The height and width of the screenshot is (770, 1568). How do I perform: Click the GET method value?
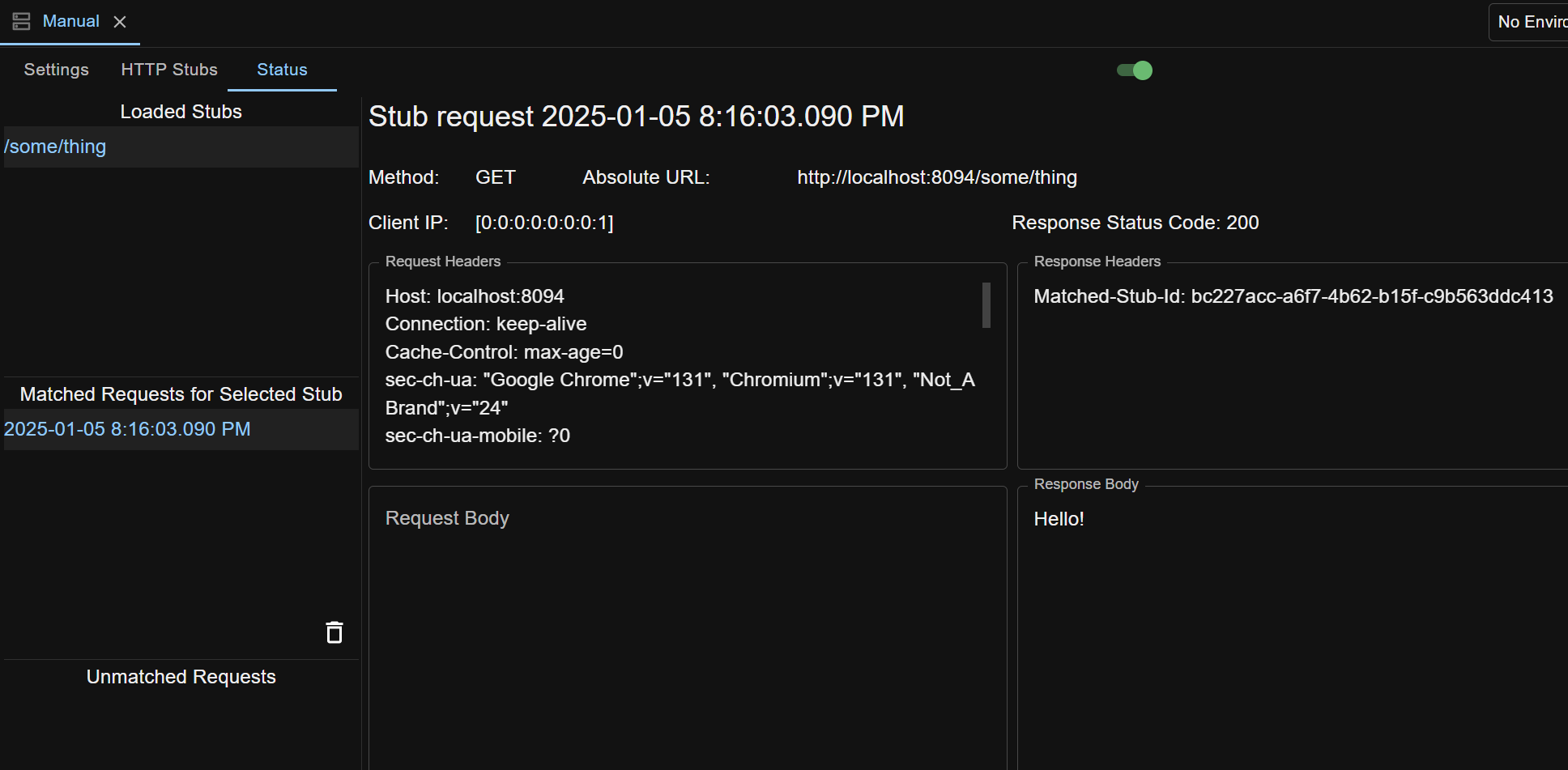(x=496, y=177)
